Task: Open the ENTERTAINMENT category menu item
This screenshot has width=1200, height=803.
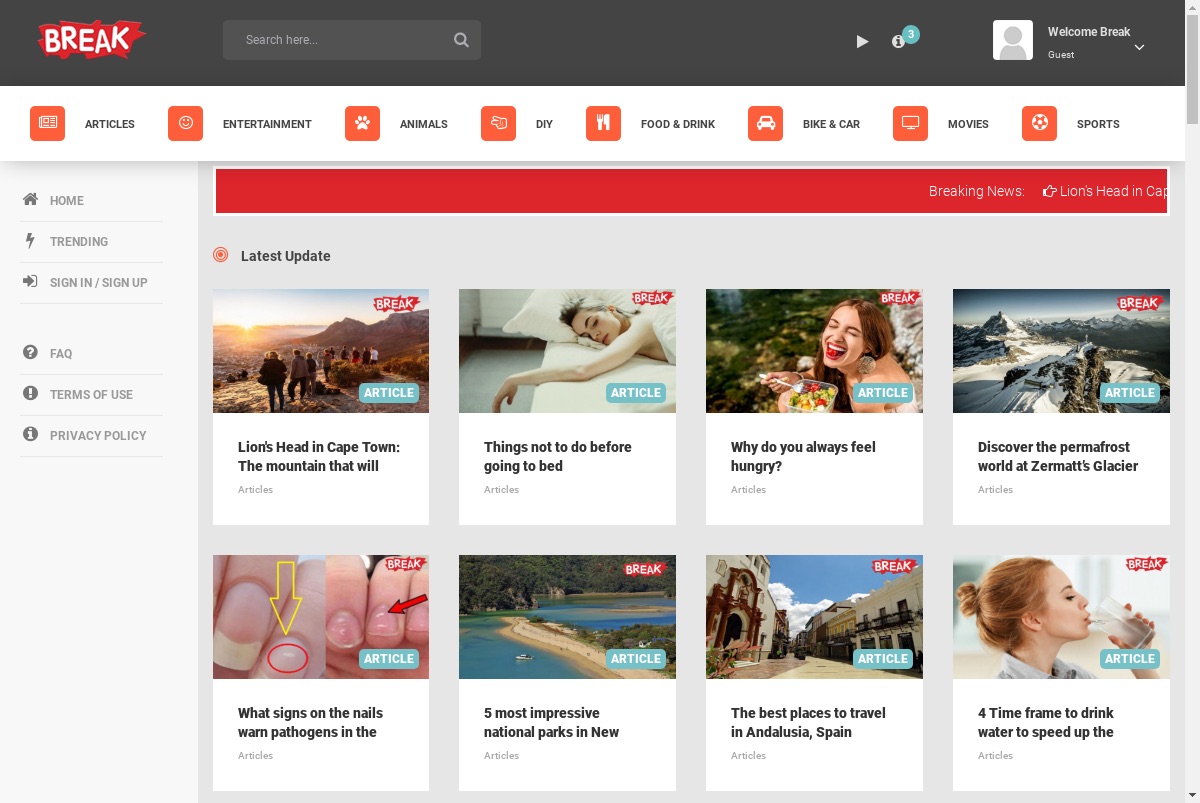Action: point(267,124)
